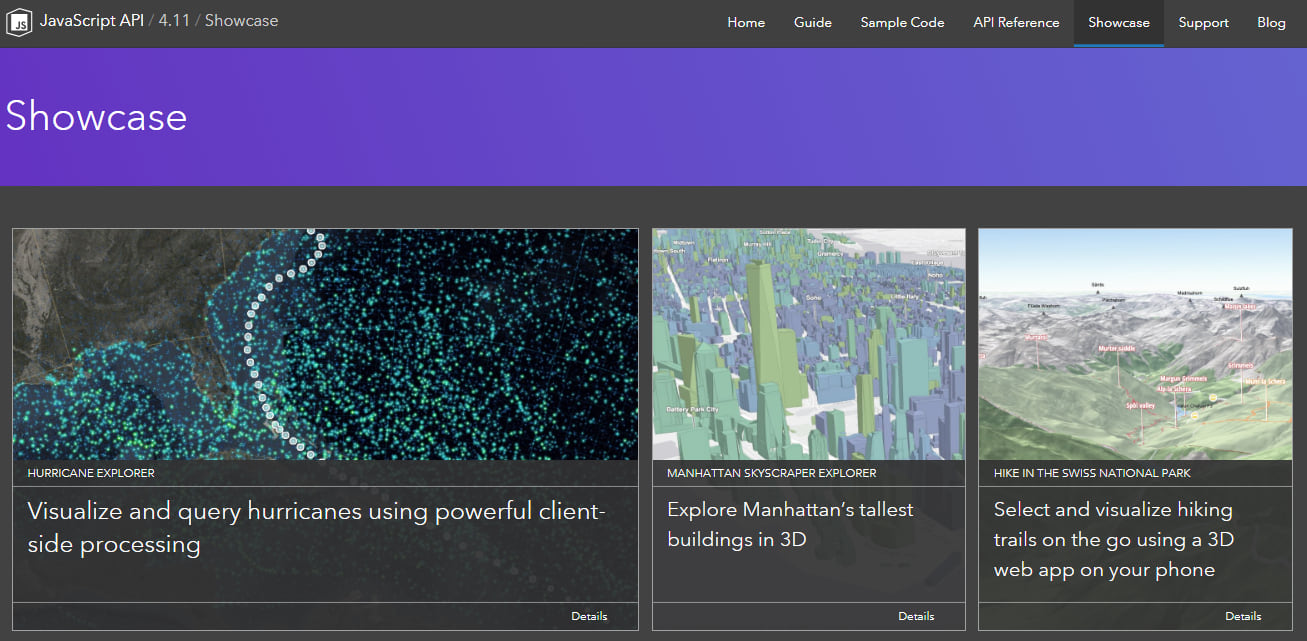1307x641 pixels.
Task: Open the Blog menu item
Action: click(x=1271, y=22)
